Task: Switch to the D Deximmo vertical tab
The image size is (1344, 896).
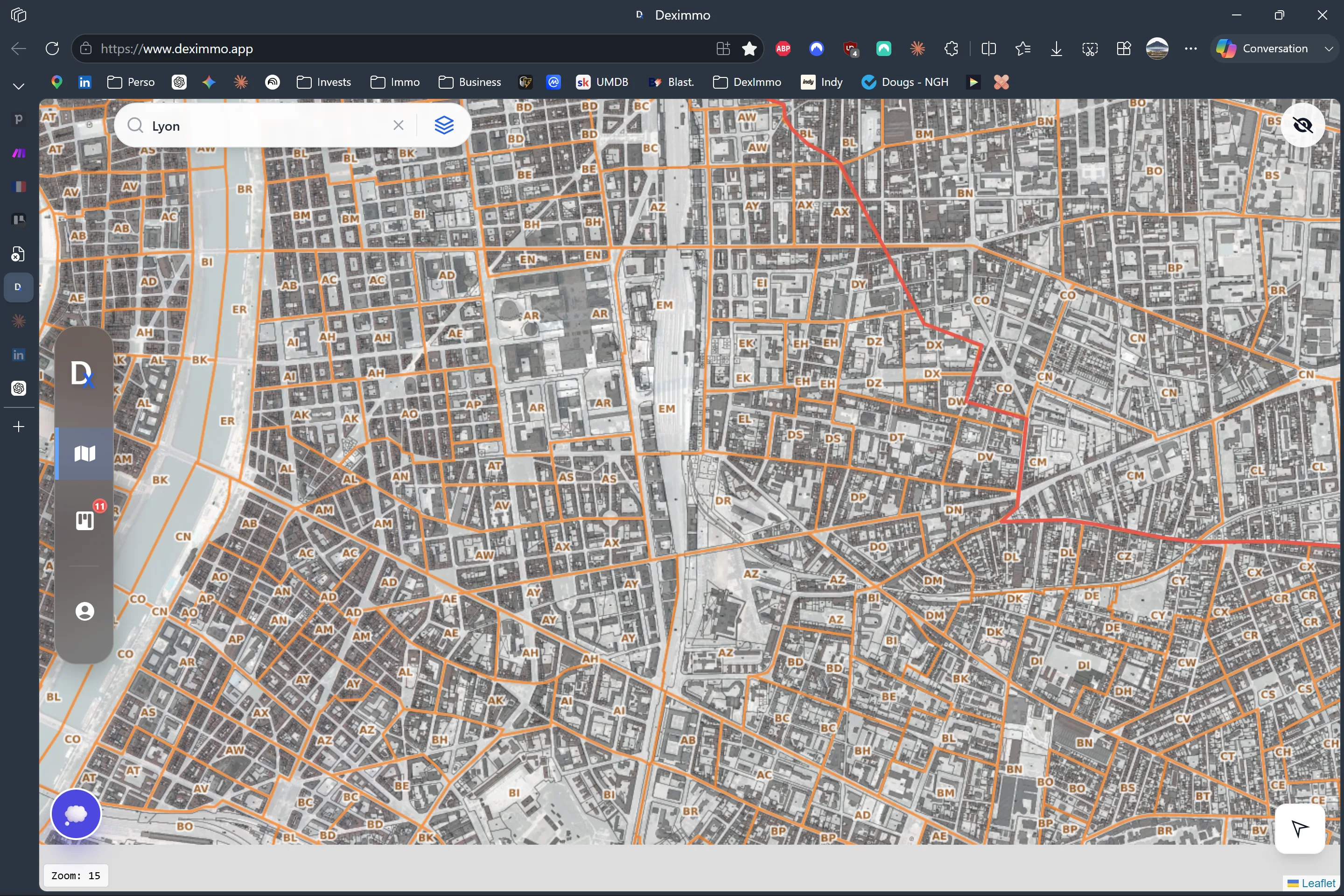Action: pos(18,287)
